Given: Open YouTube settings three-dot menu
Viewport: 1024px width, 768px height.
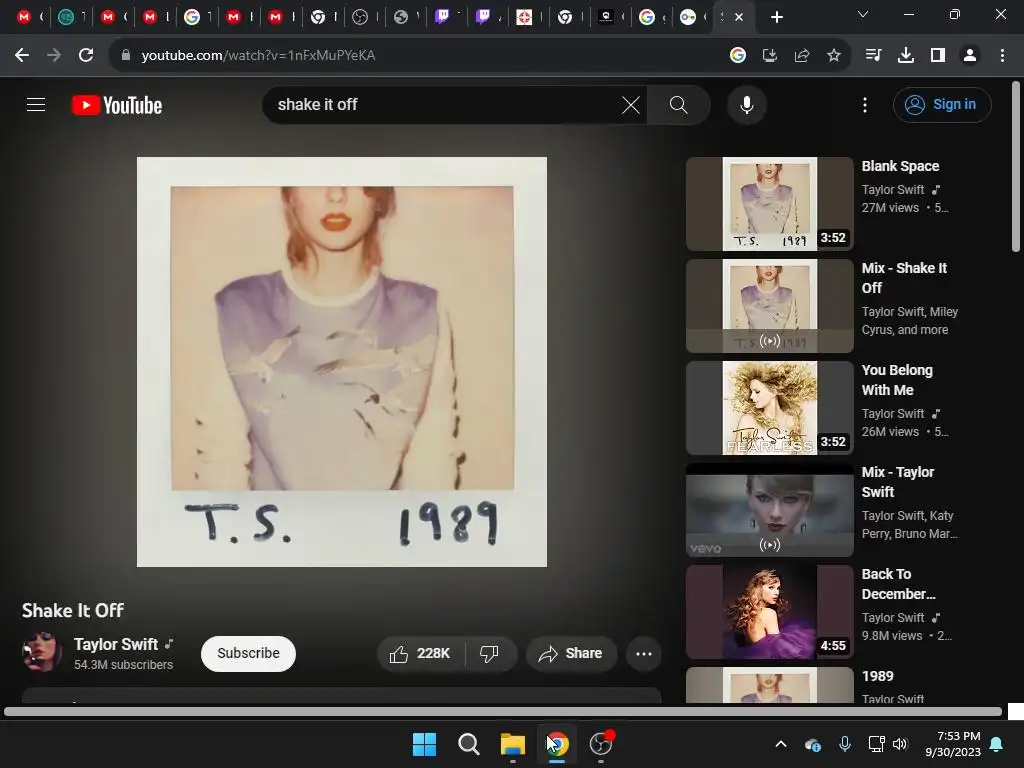Looking at the screenshot, I should [x=865, y=104].
